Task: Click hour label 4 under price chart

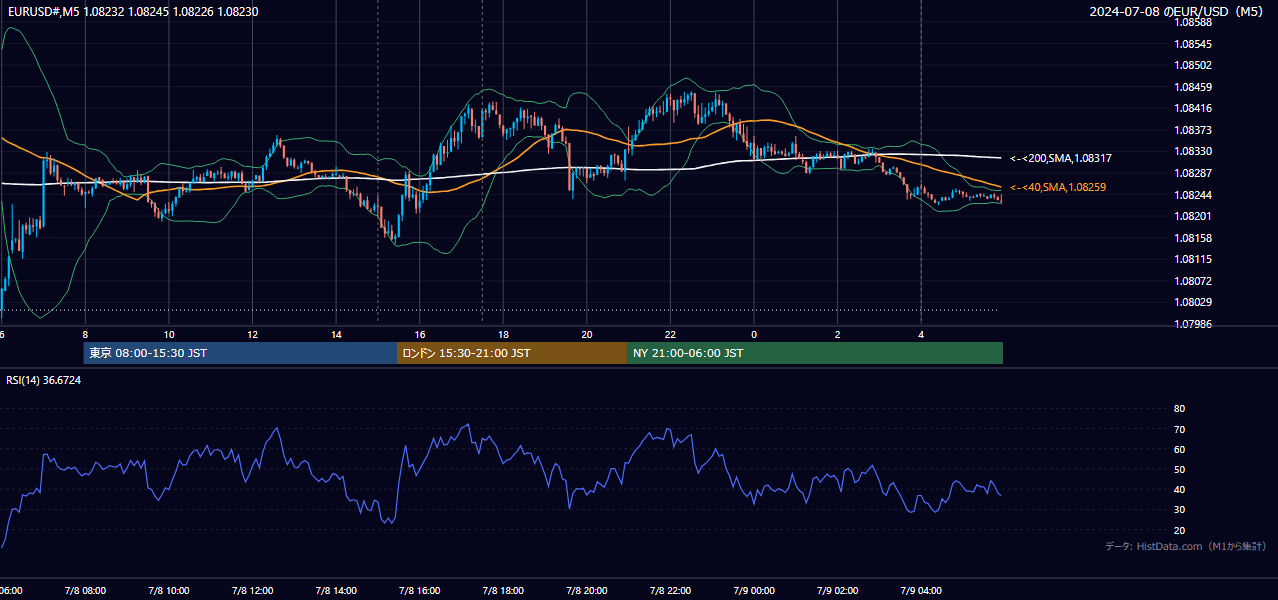Action: tap(921, 335)
